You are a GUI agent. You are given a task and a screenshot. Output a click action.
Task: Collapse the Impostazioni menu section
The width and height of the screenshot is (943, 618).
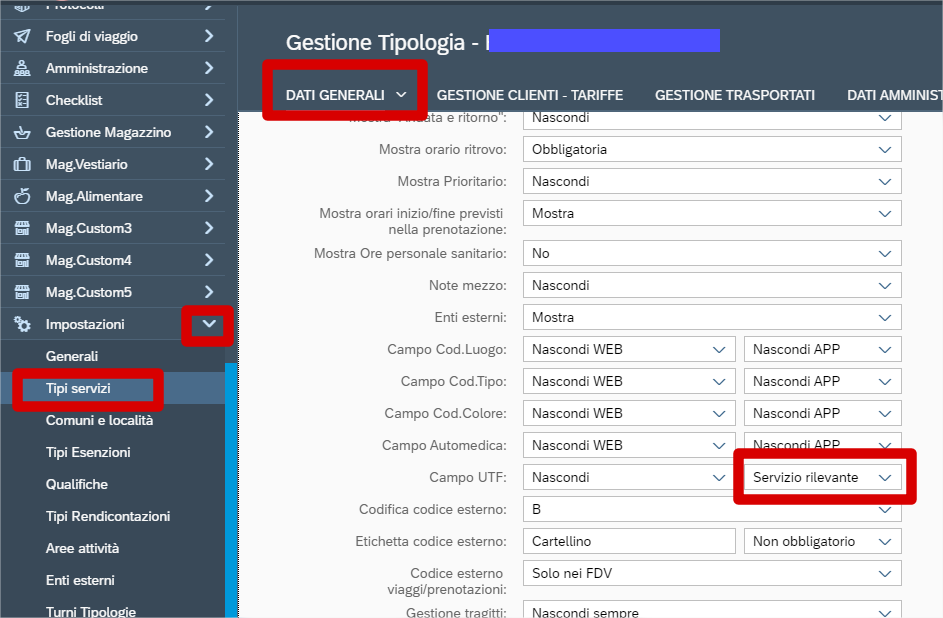(x=208, y=324)
